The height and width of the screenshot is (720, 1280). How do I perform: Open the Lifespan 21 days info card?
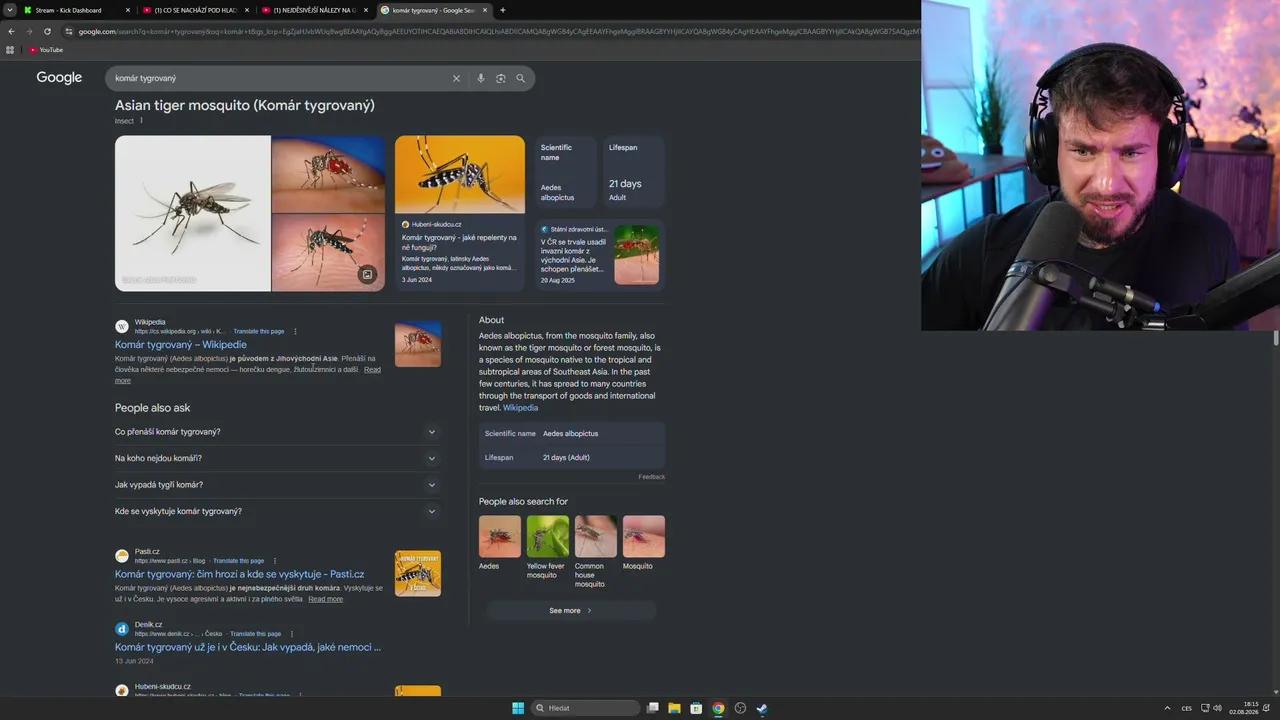pos(633,174)
